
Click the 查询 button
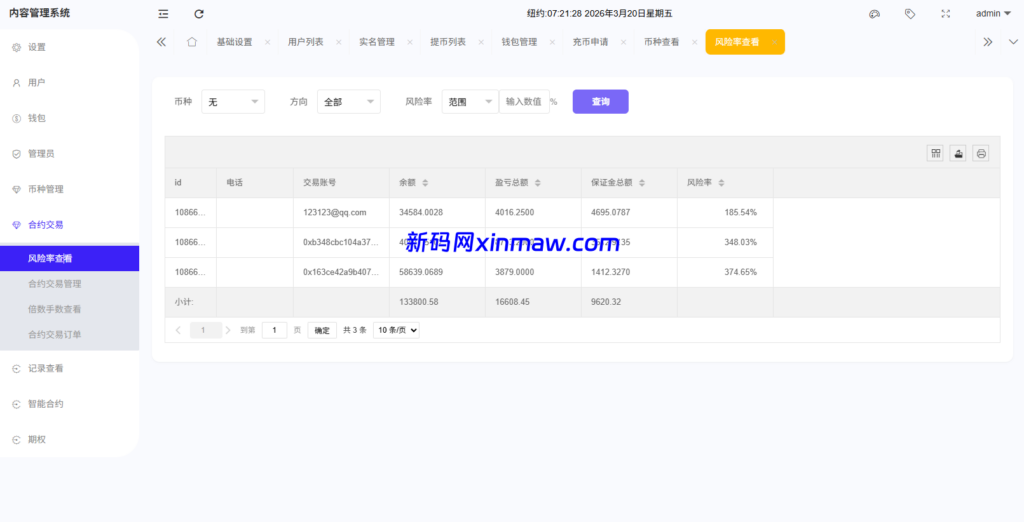coord(601,102)
